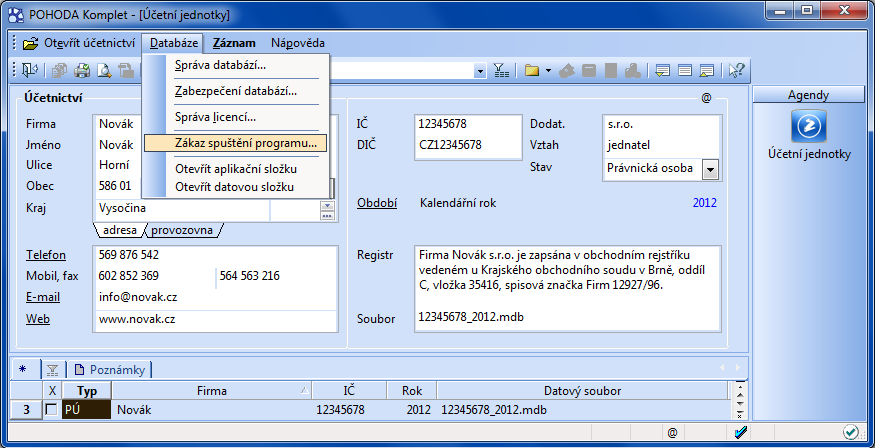Click the POHODA application title bar icon
This screenshot has width=875, height=448.
[17, 15]
